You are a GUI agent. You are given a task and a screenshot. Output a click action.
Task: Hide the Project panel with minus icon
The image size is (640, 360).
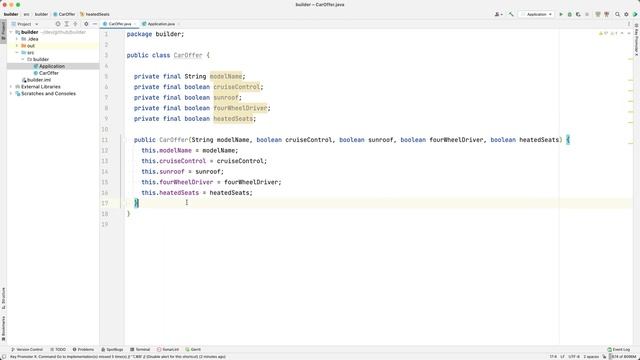95,24
